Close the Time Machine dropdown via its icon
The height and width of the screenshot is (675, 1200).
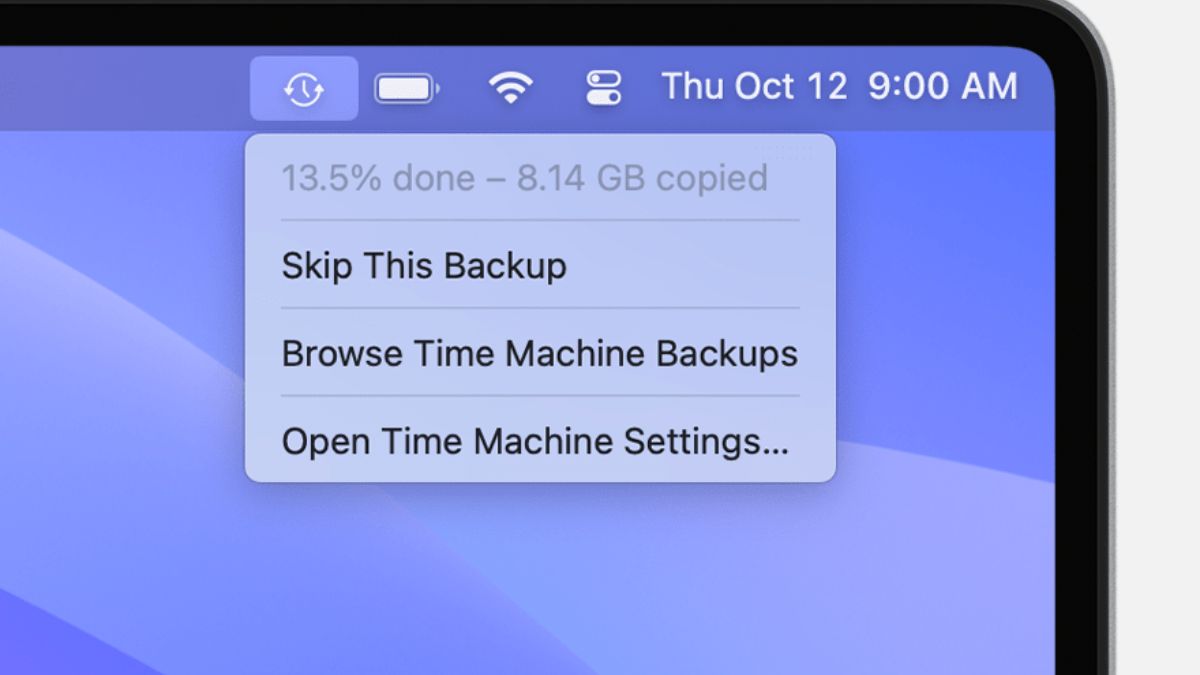tap(304, 89)
